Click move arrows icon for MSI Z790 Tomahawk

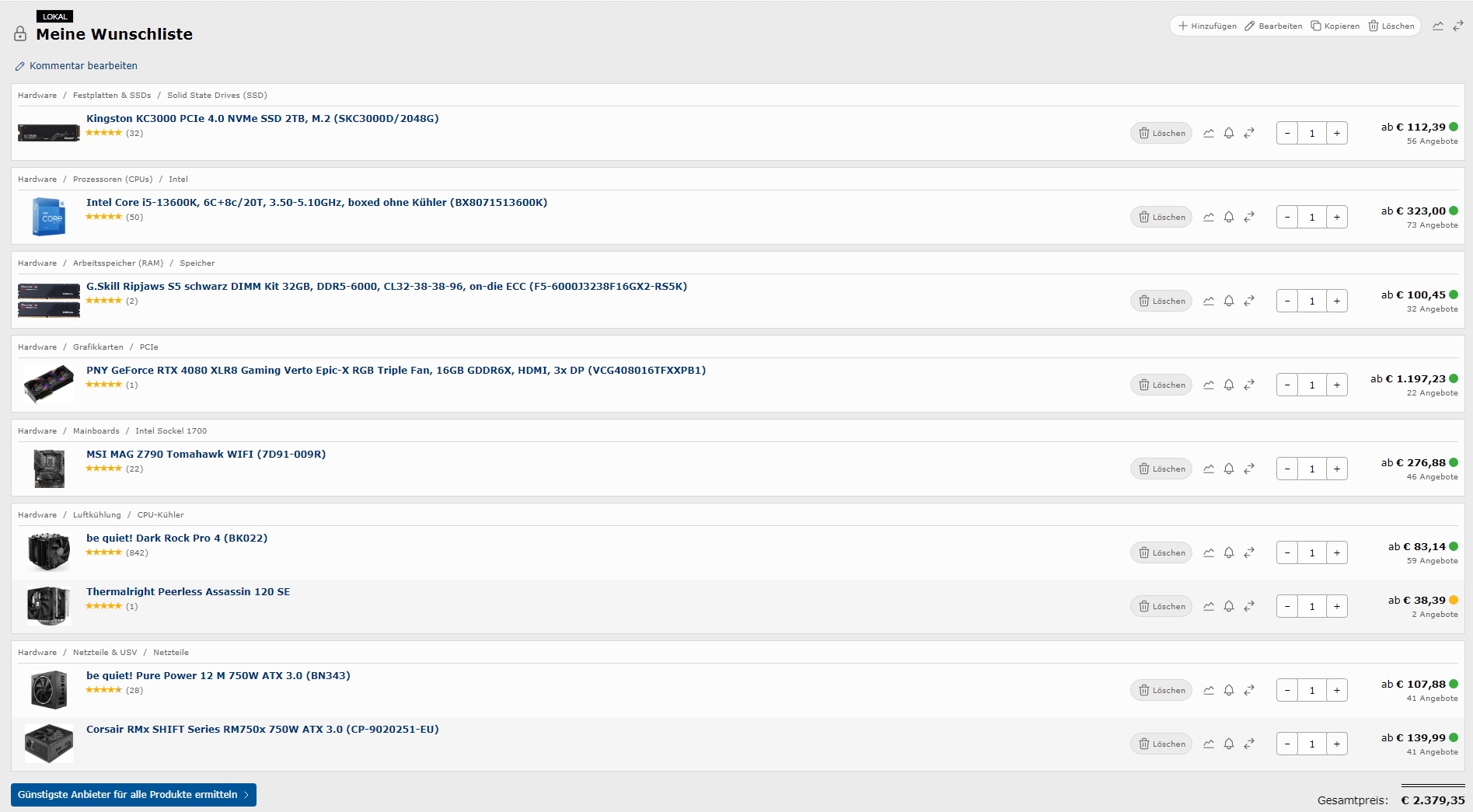click(x=1249, y=469)
